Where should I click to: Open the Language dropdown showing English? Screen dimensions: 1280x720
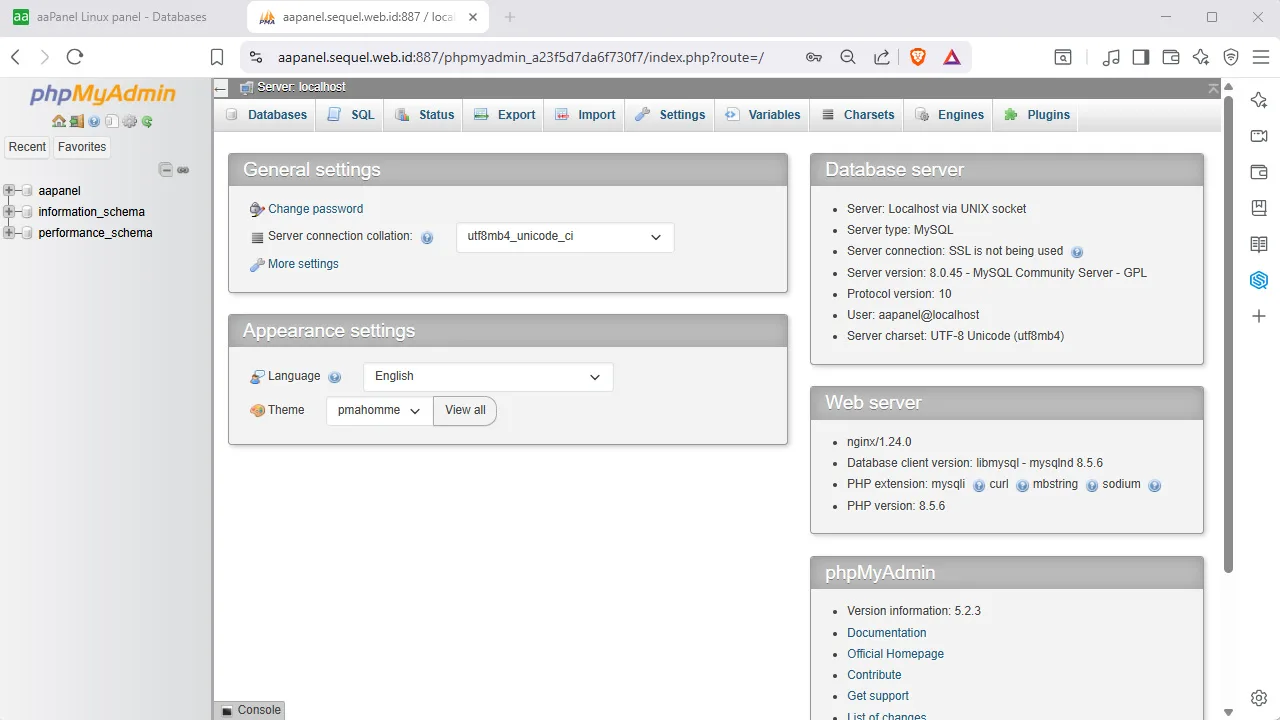click(x=488, y=377)
